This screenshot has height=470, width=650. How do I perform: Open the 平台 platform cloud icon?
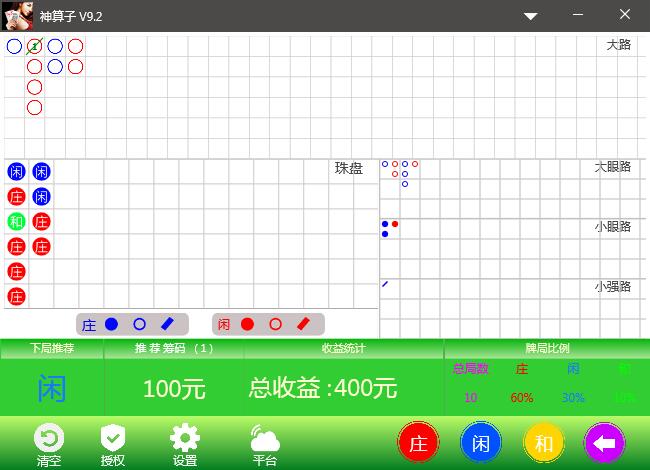pos(265,438)
